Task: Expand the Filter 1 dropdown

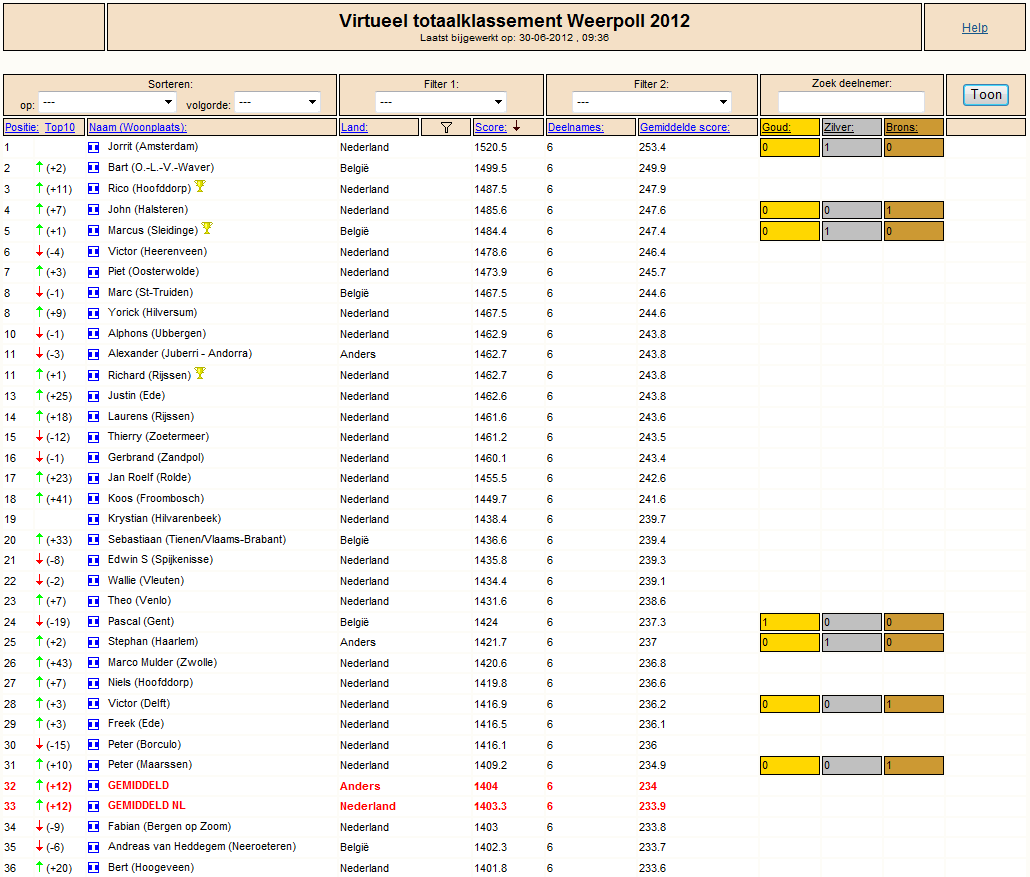Action: tap(441, 102)
